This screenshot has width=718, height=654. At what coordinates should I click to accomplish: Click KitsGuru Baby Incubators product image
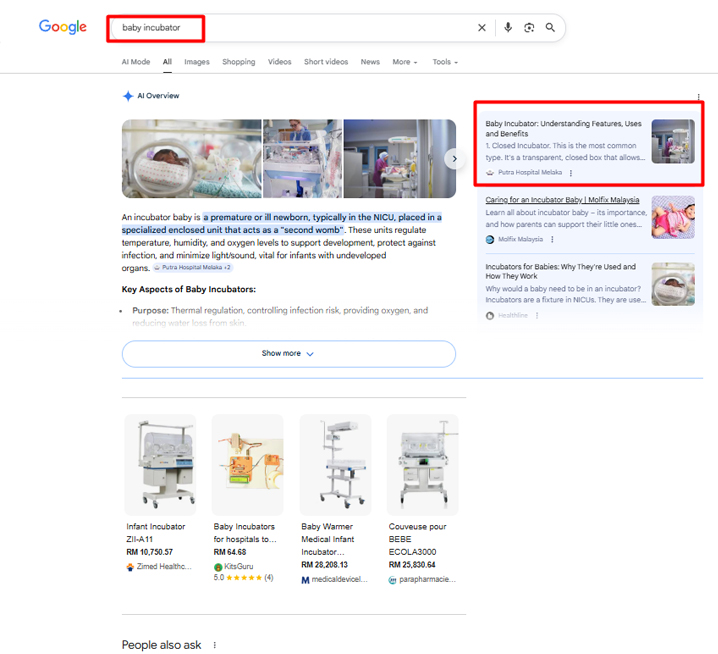pos(247,465)
